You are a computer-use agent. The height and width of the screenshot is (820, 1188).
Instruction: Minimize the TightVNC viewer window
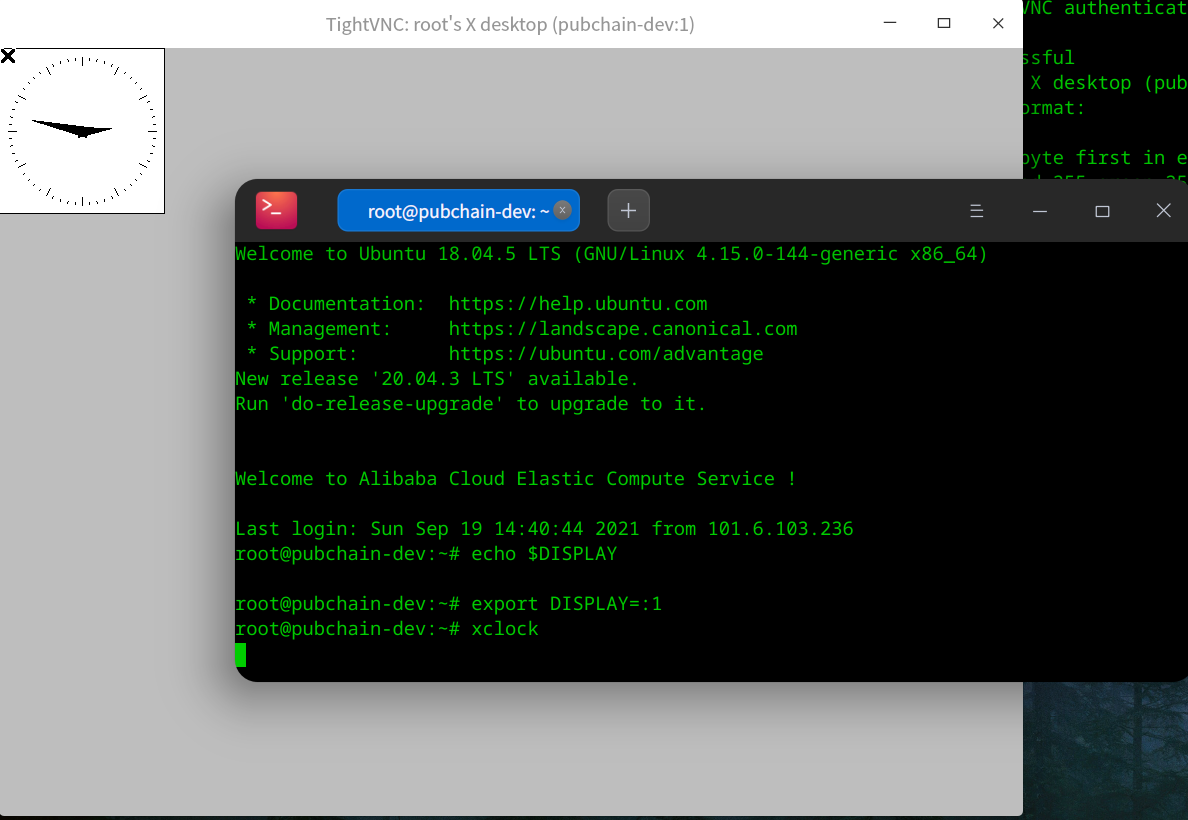click(889, 23)
